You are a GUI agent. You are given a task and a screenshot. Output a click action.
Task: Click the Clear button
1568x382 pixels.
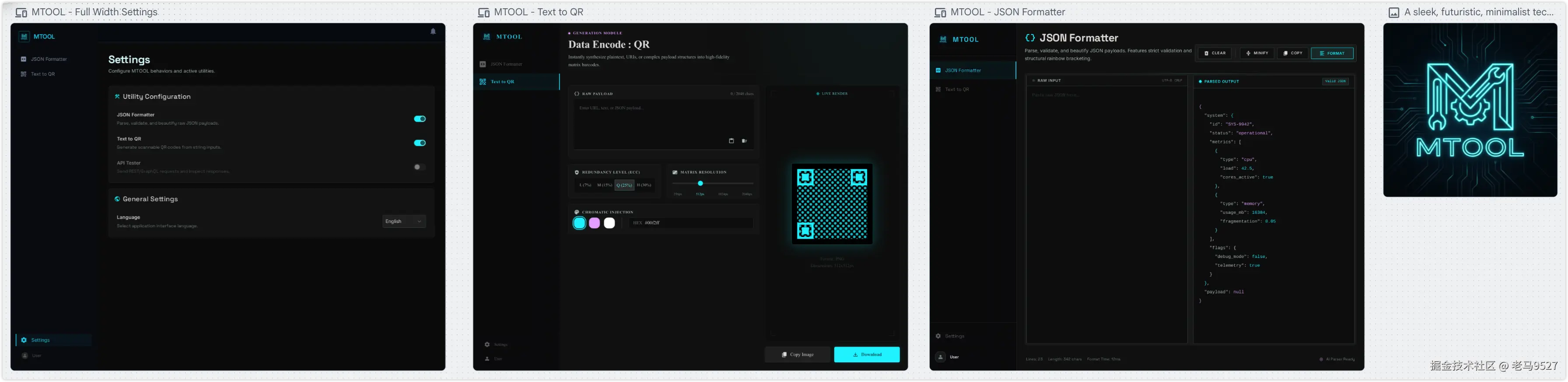pyautogui.click(x=1215, y=53)
